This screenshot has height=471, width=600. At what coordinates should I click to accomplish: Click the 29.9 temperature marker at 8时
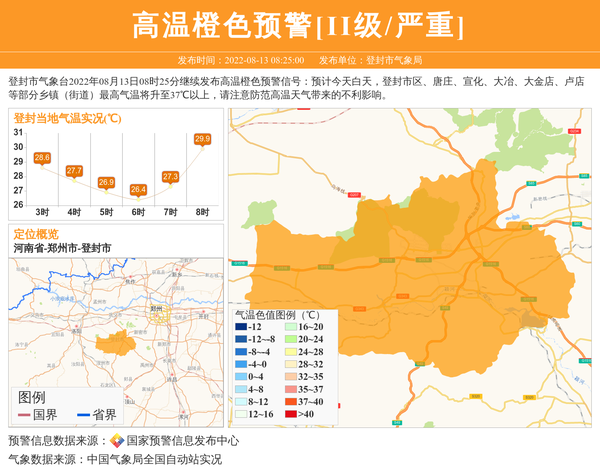[x=202, y=139]
